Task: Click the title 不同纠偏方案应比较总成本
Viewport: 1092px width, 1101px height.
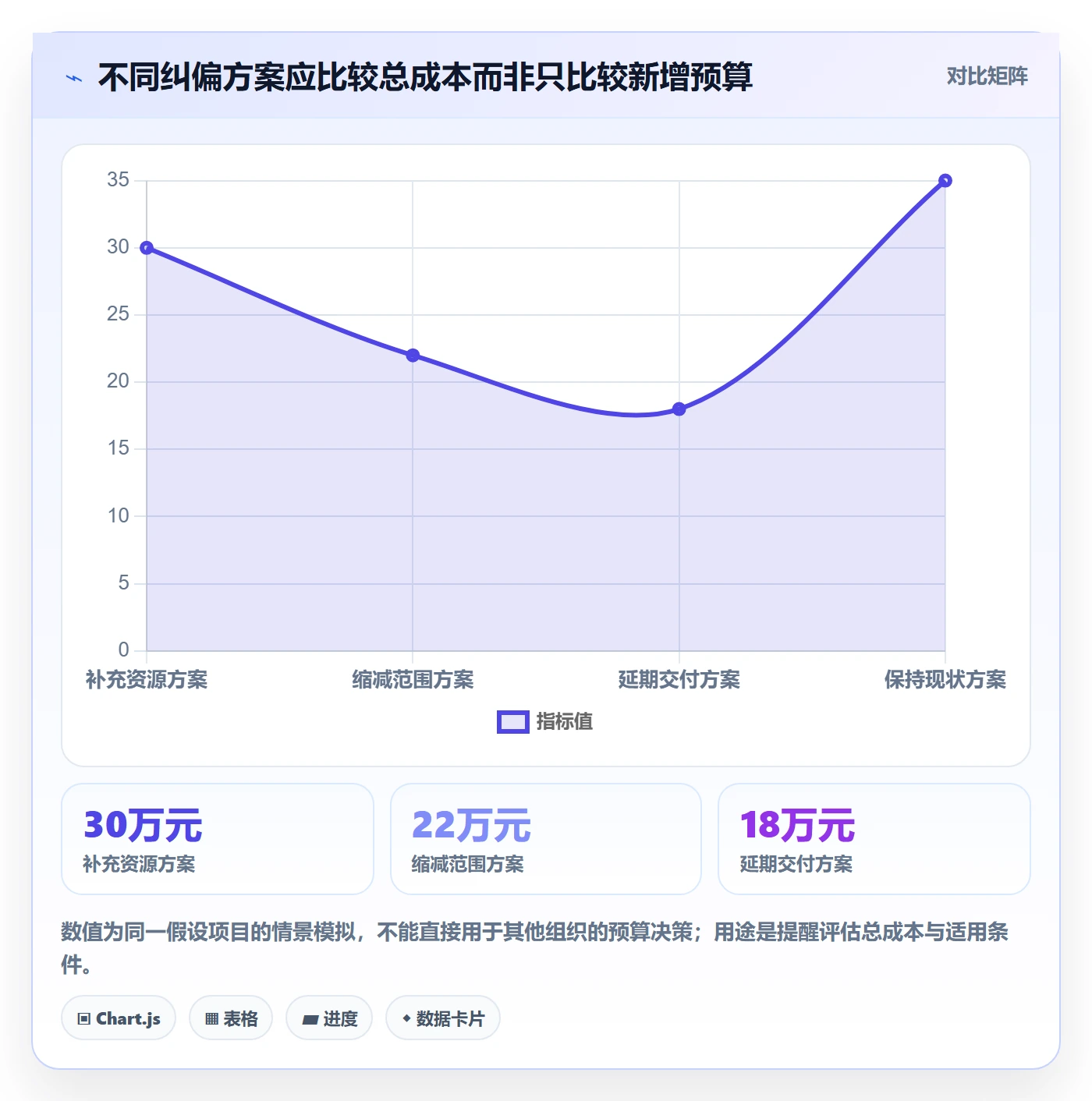Action: coord(425,77)
